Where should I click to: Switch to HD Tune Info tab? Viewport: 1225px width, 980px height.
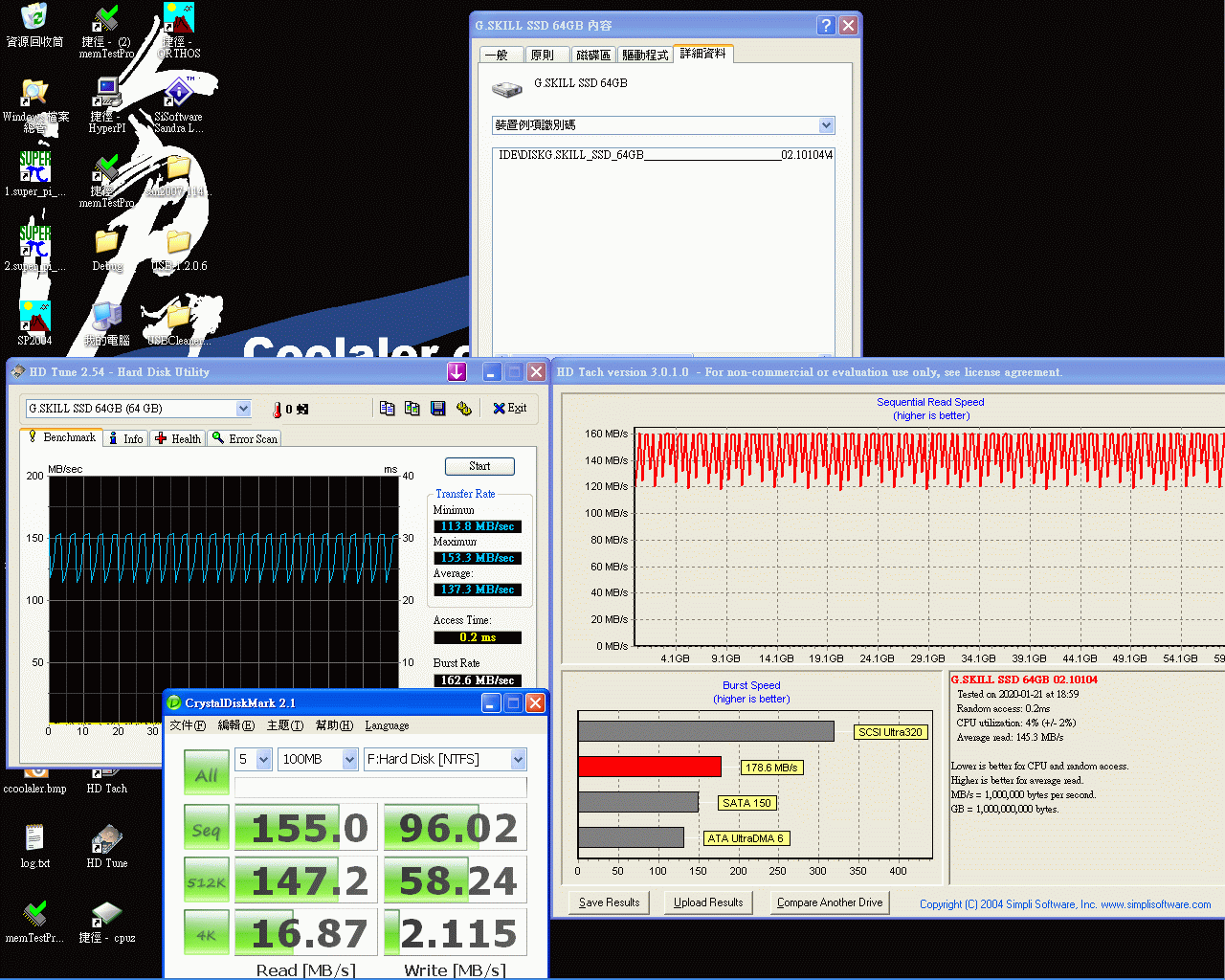[125, 438]
